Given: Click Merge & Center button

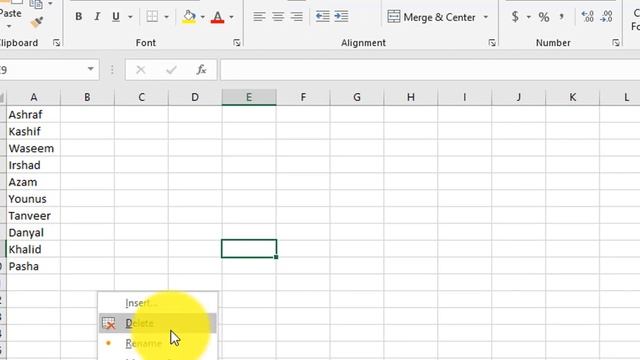Looking at the screenshot, I should tap(431, 17).
